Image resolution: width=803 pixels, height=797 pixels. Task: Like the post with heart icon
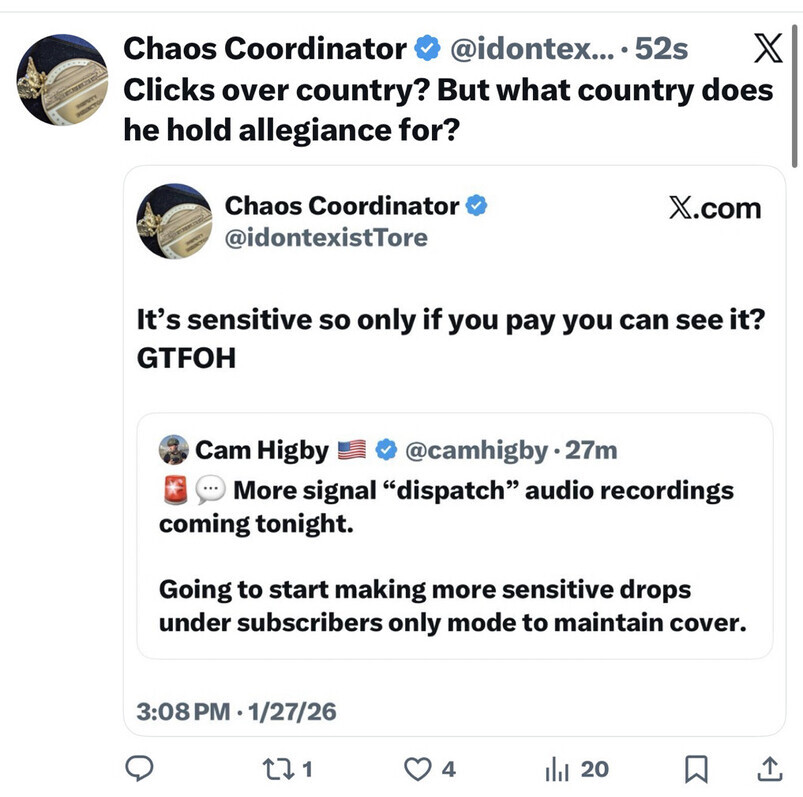415,768
